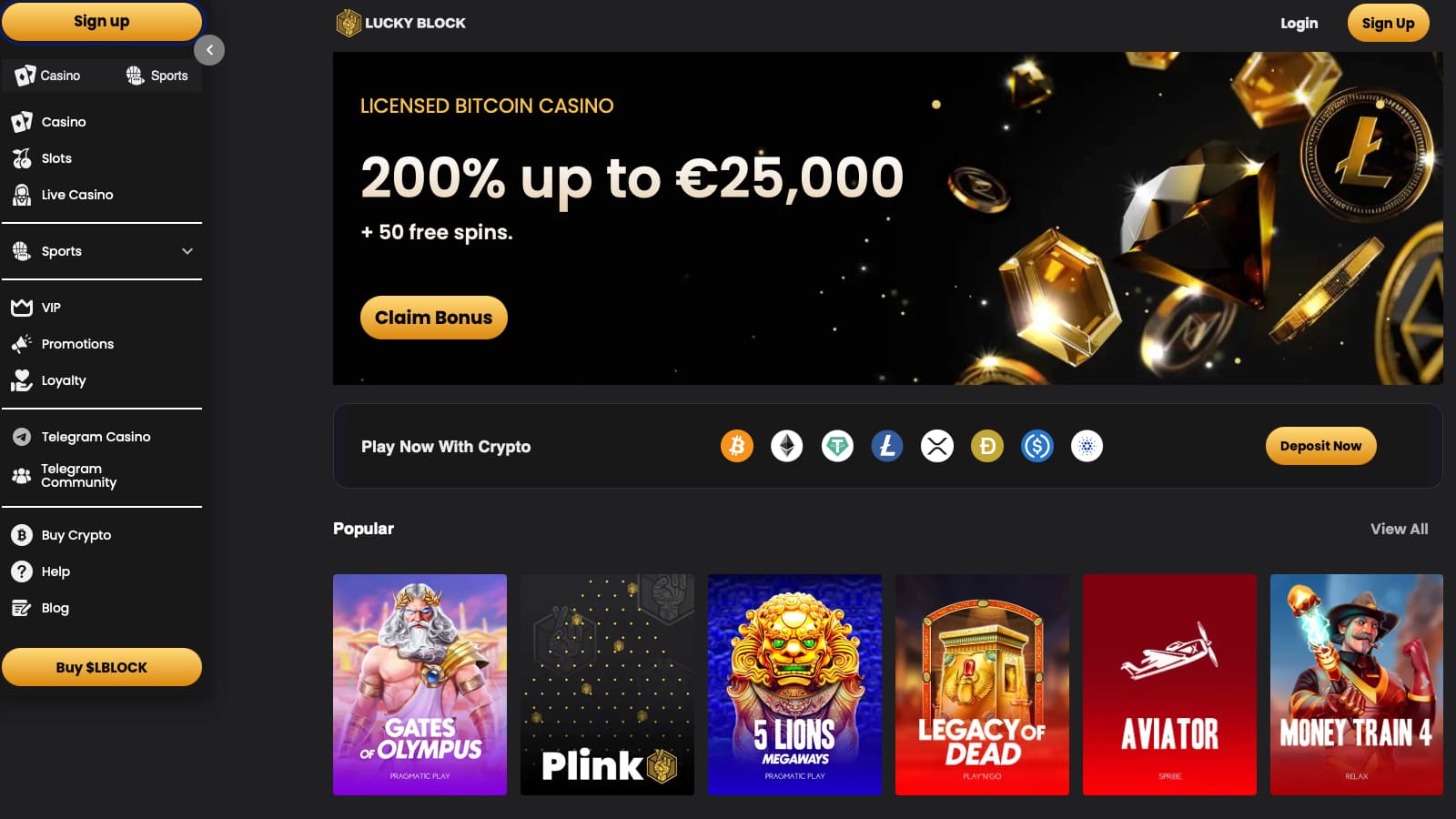Screen dimensions: 1456x819
Task: Pick the Litecoin coin icon
Action: [x=887, y=446]
